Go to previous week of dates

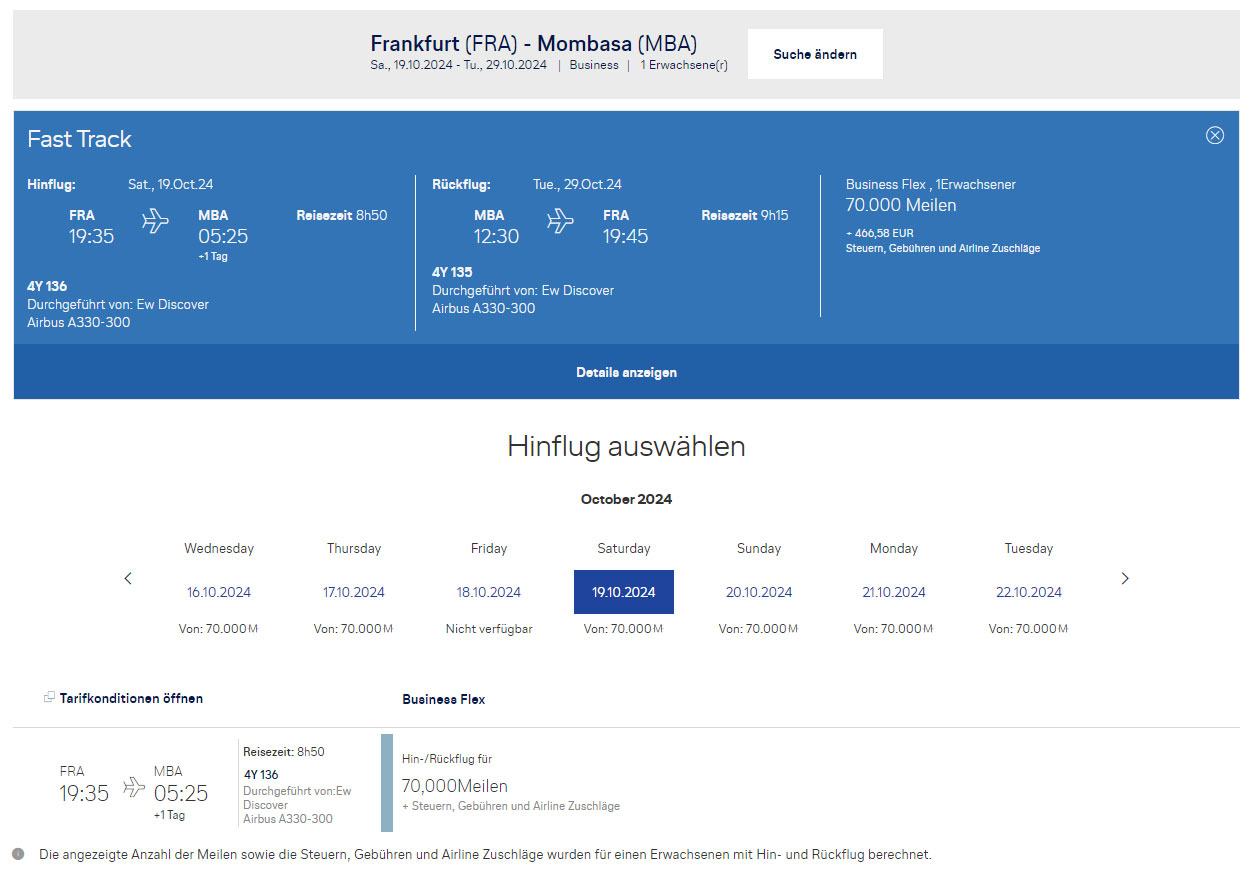tap(128, 578)
